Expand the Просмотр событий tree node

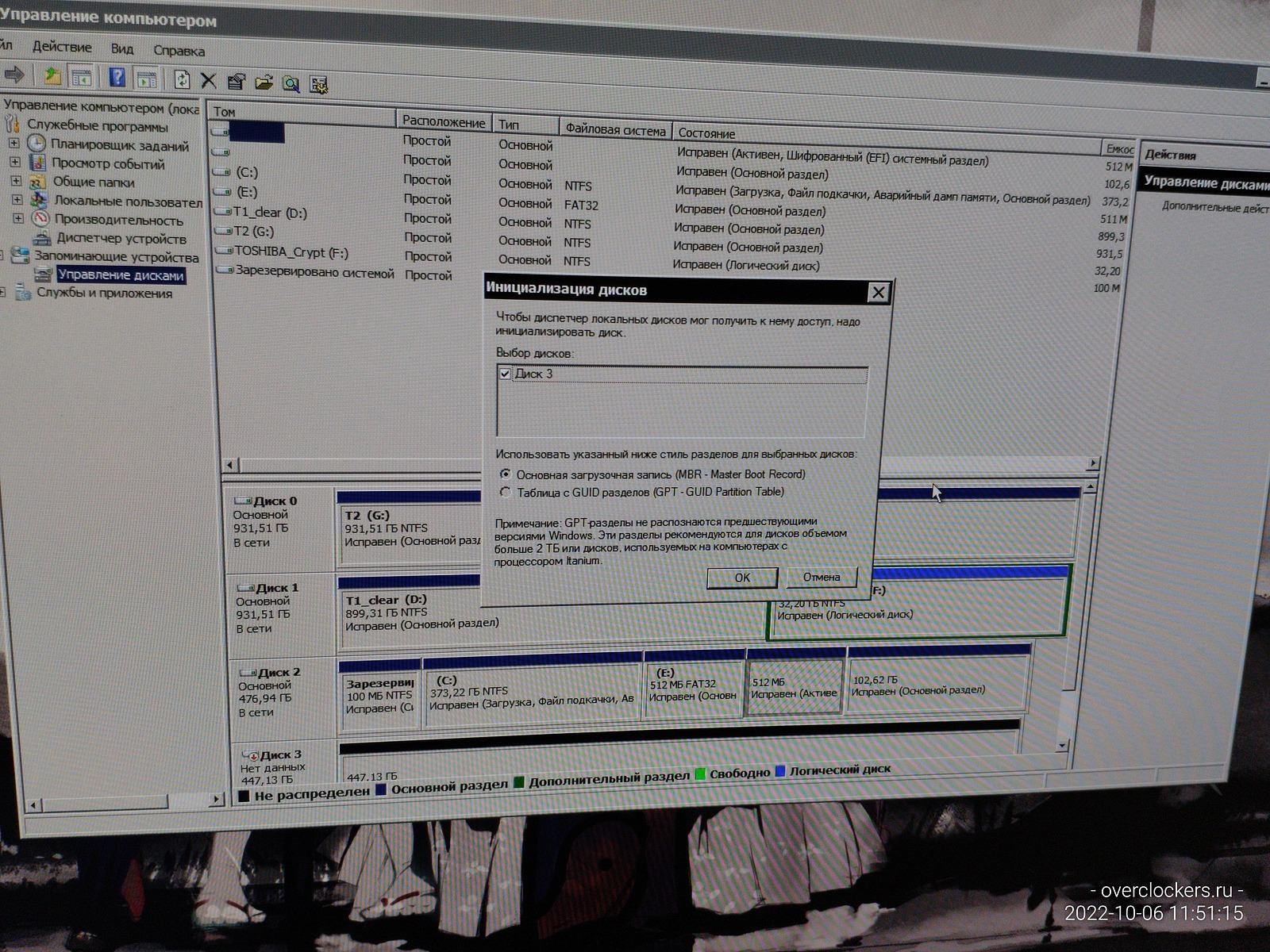14,163
